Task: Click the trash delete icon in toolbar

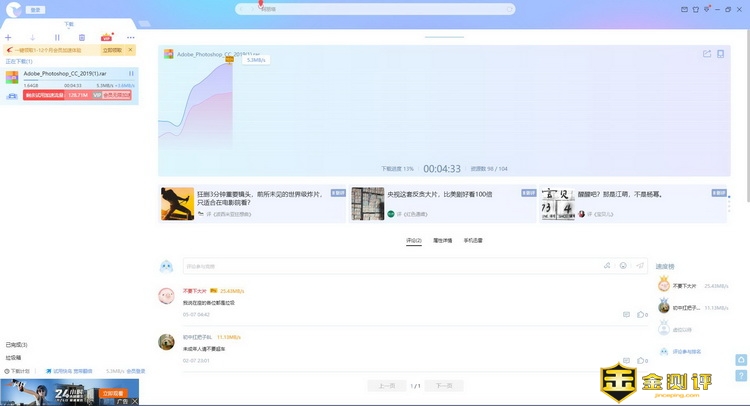Action: click(x=82, y=37)
